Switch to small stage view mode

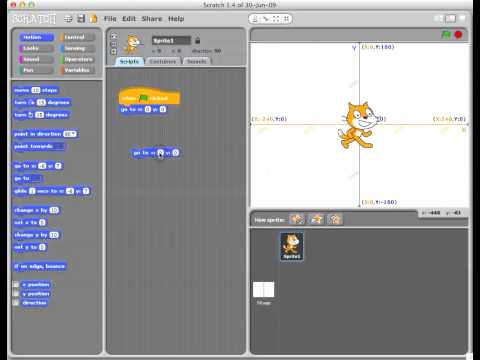pyautogui.click(x=439, y=19)
